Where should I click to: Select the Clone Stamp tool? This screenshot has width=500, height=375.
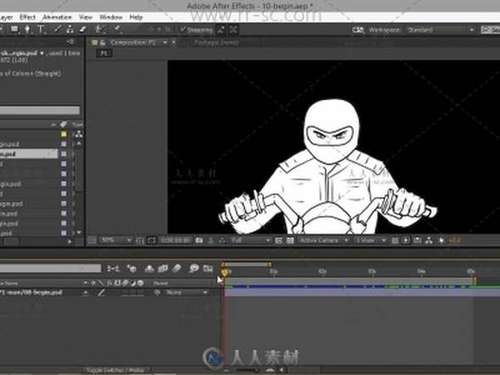70,29
